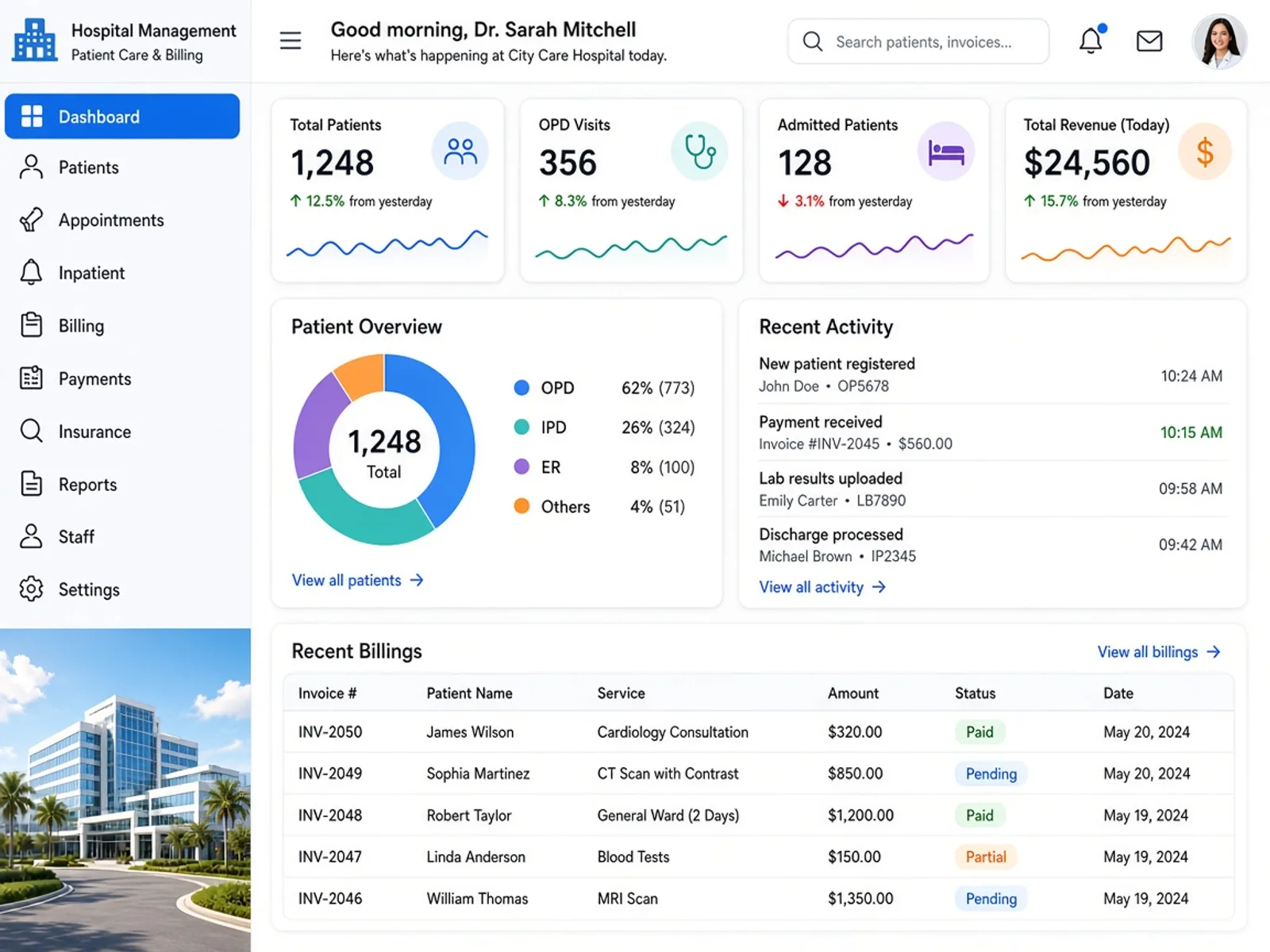Click the Settings gear icon in sidebar

coord(31,589)
